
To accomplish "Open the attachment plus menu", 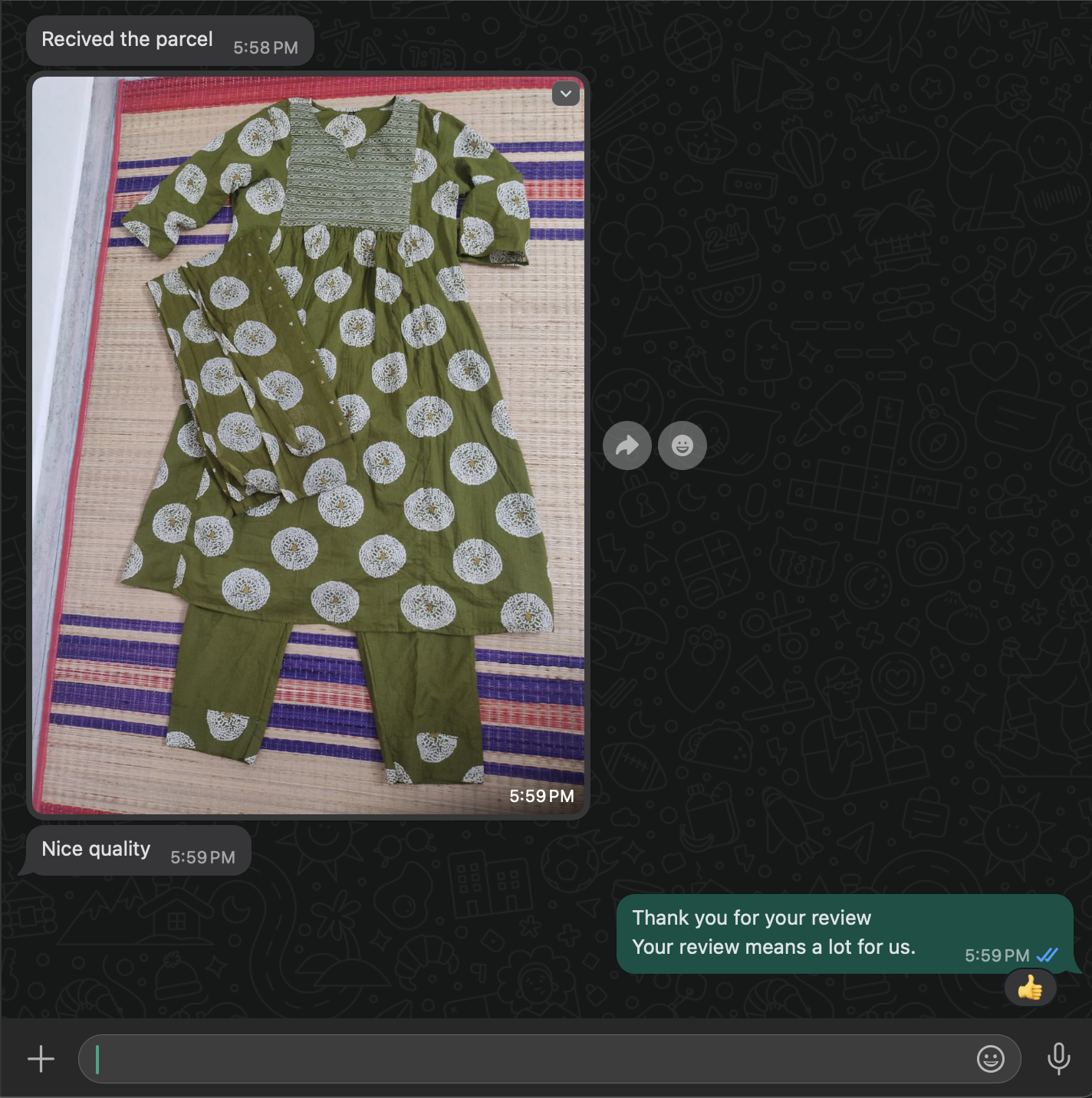I will [x=41, y=1059].
